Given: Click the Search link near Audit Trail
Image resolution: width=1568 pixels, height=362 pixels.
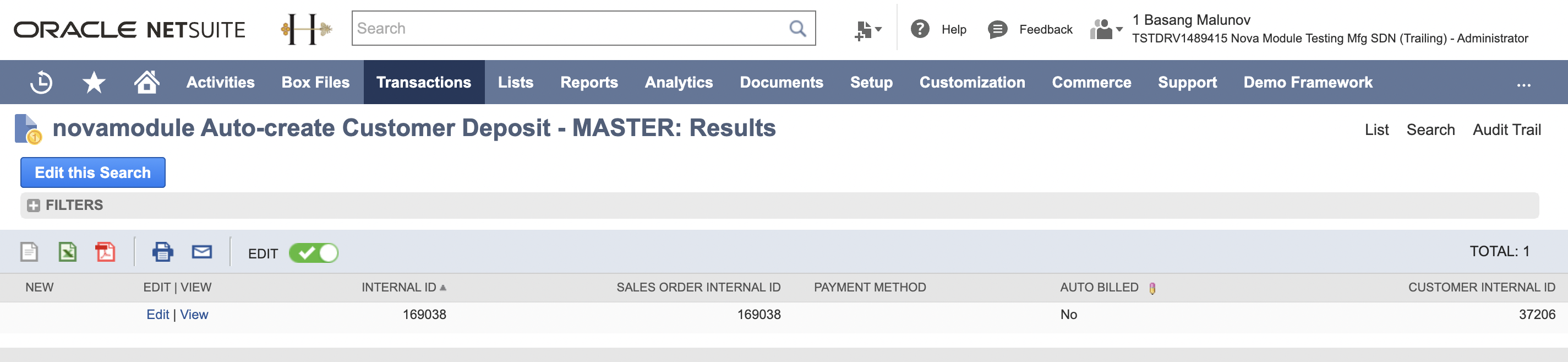Looking at the screenshot, I should coord(1430,130).
